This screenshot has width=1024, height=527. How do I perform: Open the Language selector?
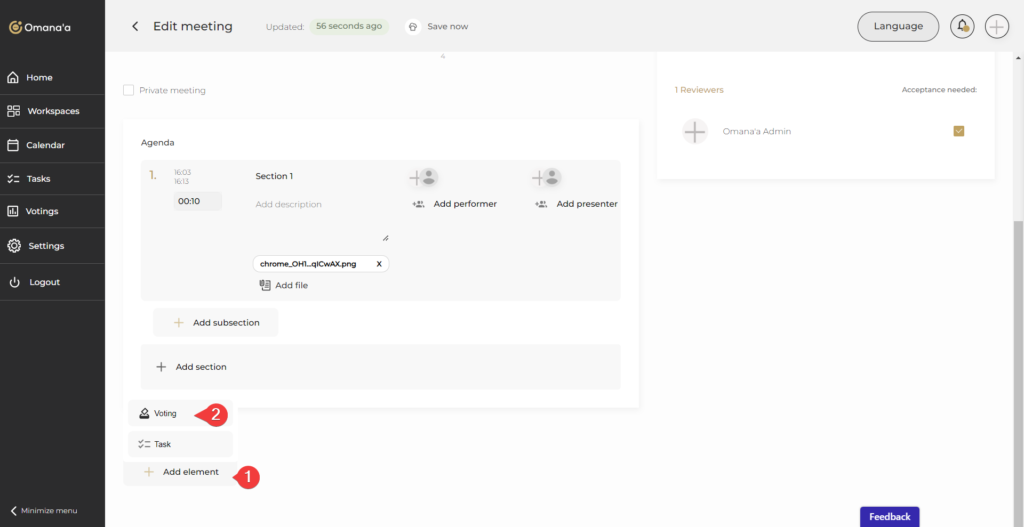[x=897, y=26]
